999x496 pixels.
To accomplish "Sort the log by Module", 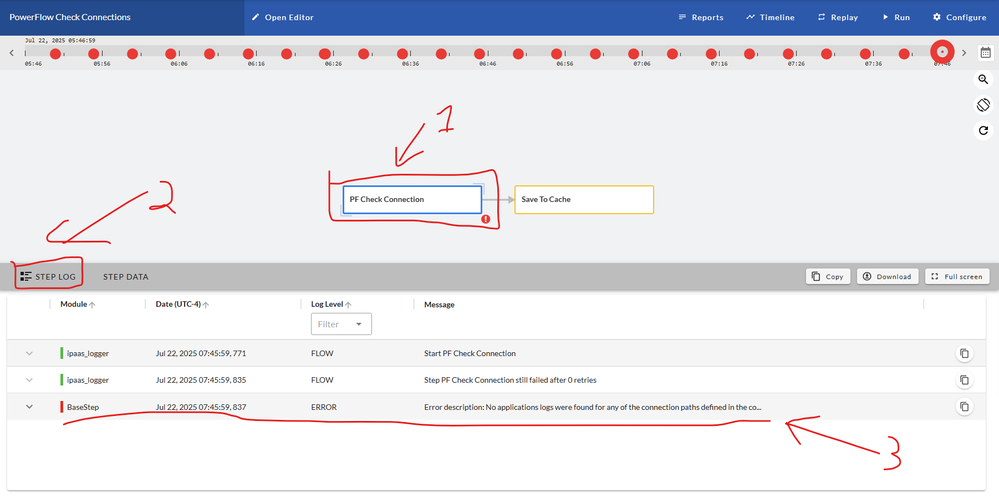I will (78, 304).
